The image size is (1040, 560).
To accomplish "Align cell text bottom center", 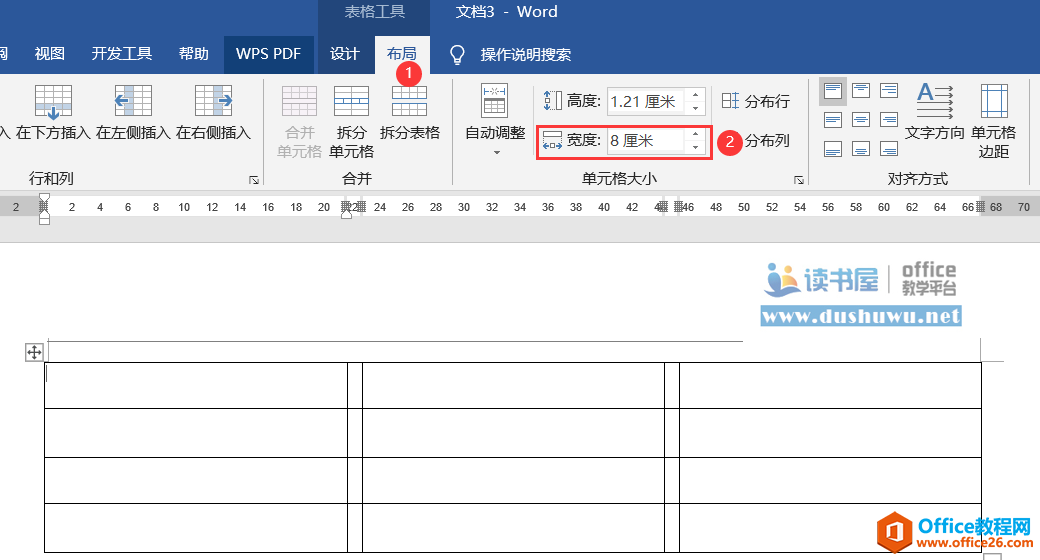I will [x=861, y=149].
